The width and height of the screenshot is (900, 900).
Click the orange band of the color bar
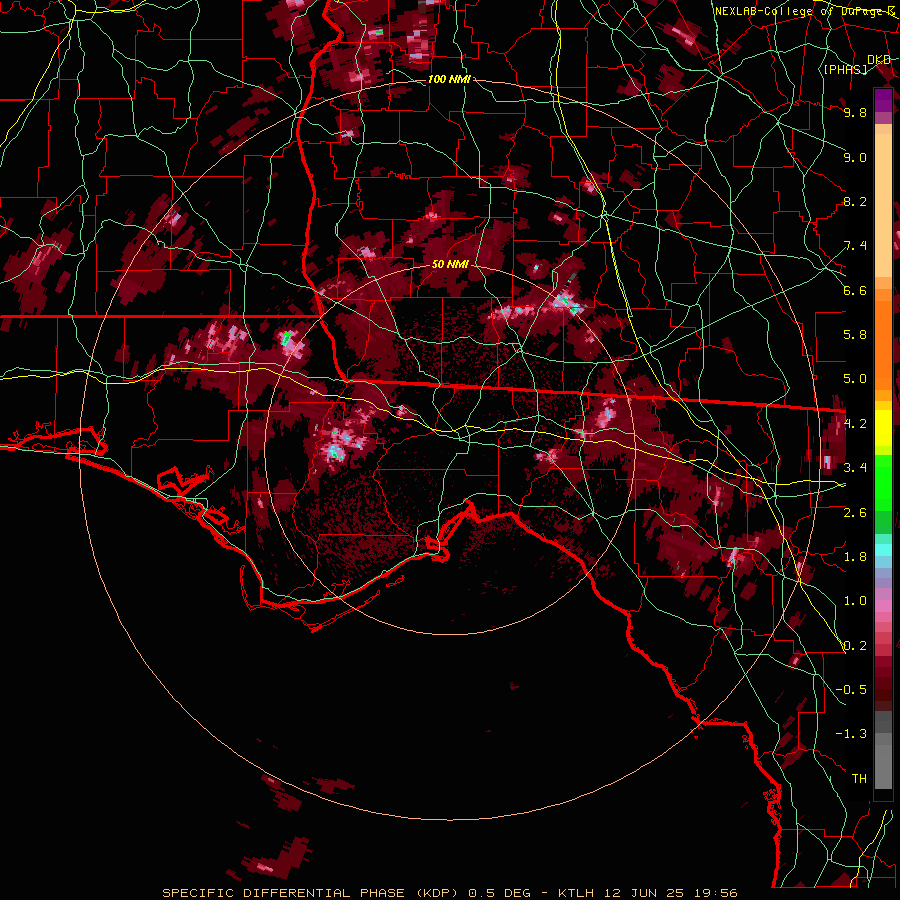[x=883, y=344]
